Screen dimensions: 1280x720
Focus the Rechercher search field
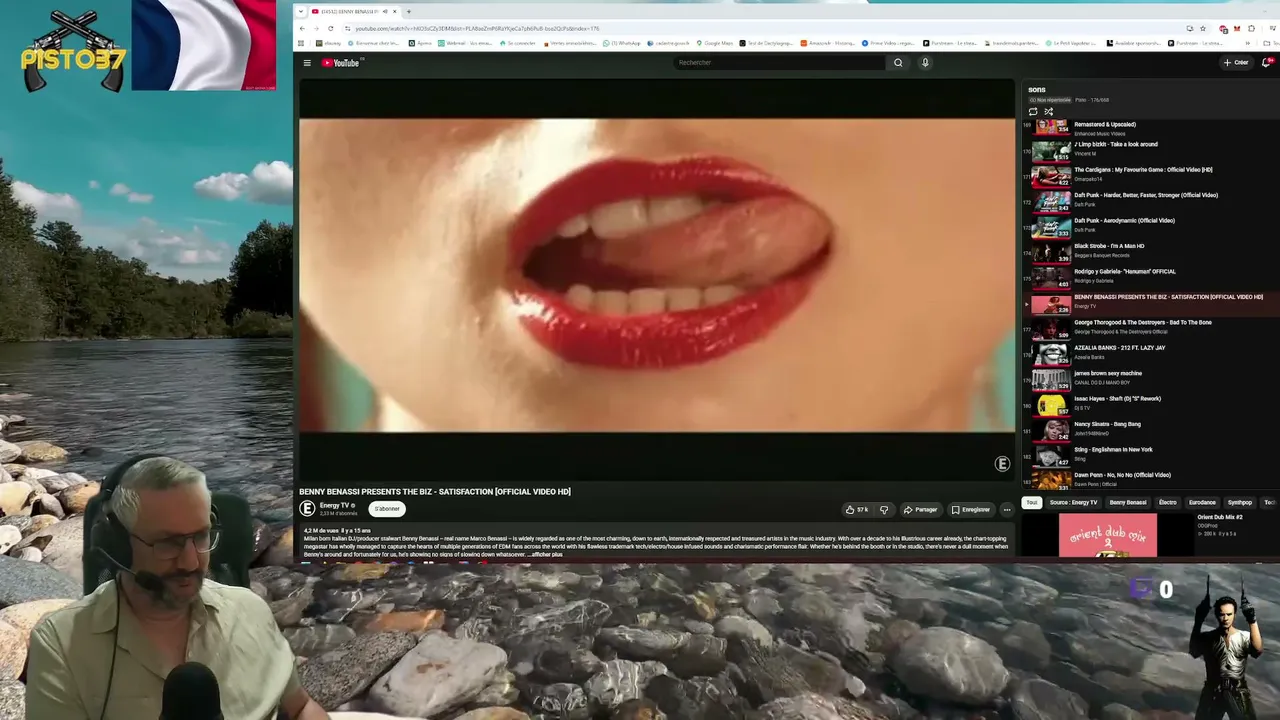tap(780, 63)
